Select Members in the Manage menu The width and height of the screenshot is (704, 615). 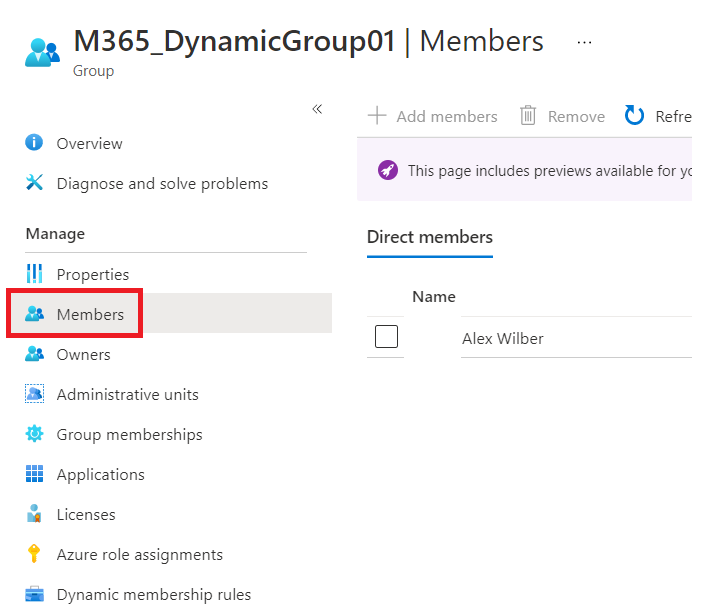pyautogui.click(x=90, y=314)
